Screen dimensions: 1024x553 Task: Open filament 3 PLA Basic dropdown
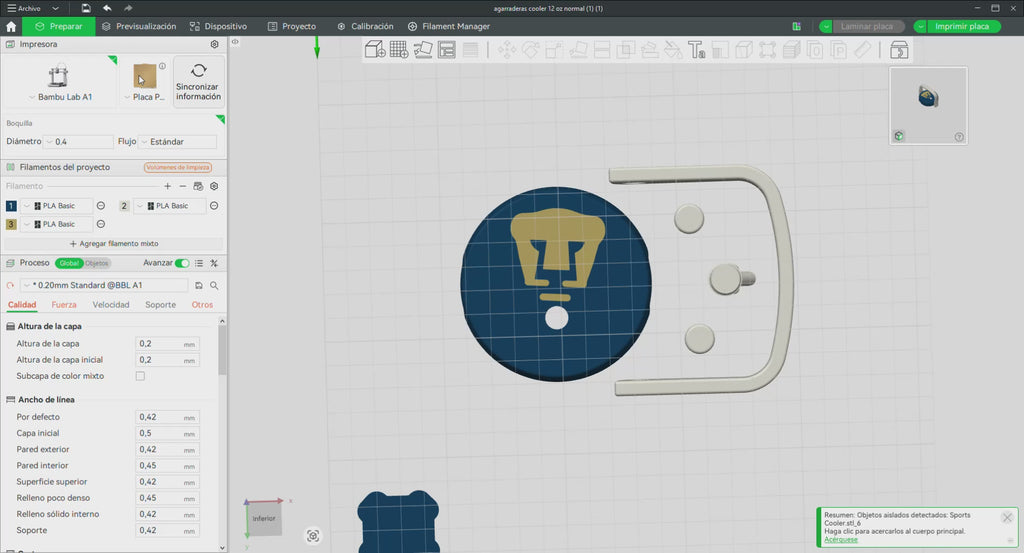(x=57, y=224)
